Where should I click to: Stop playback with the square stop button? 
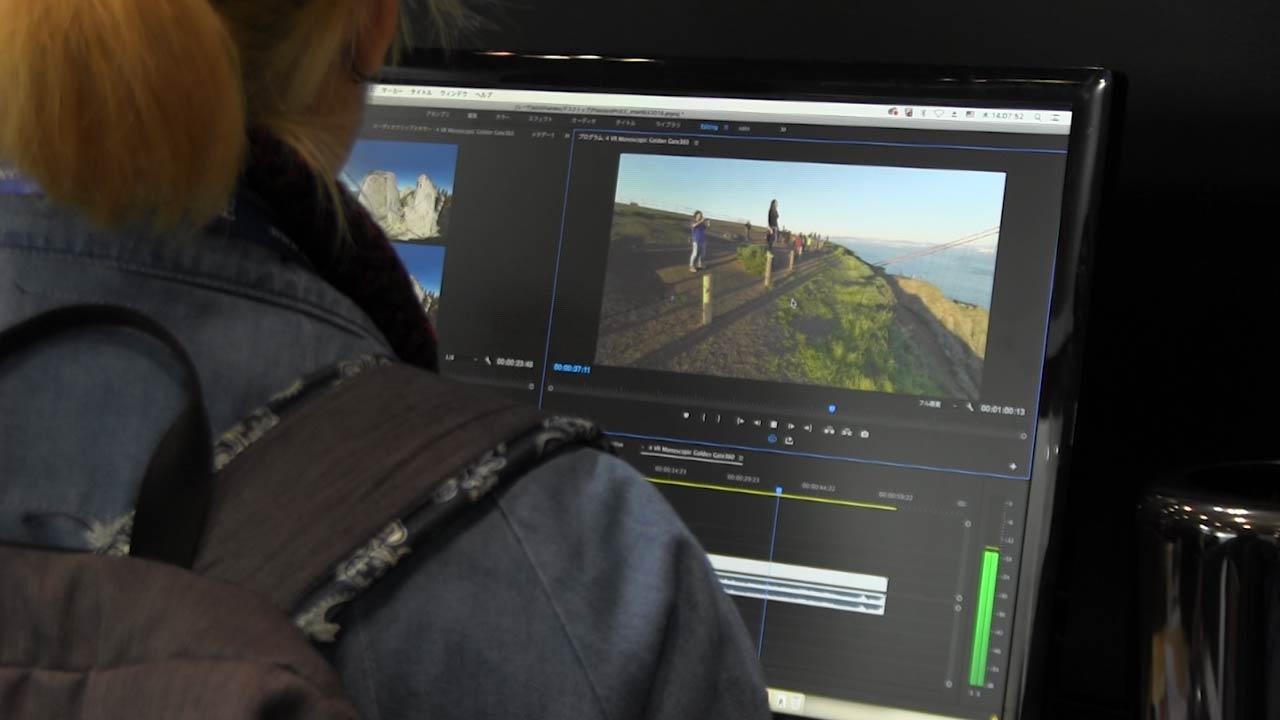tap(773, 424)
